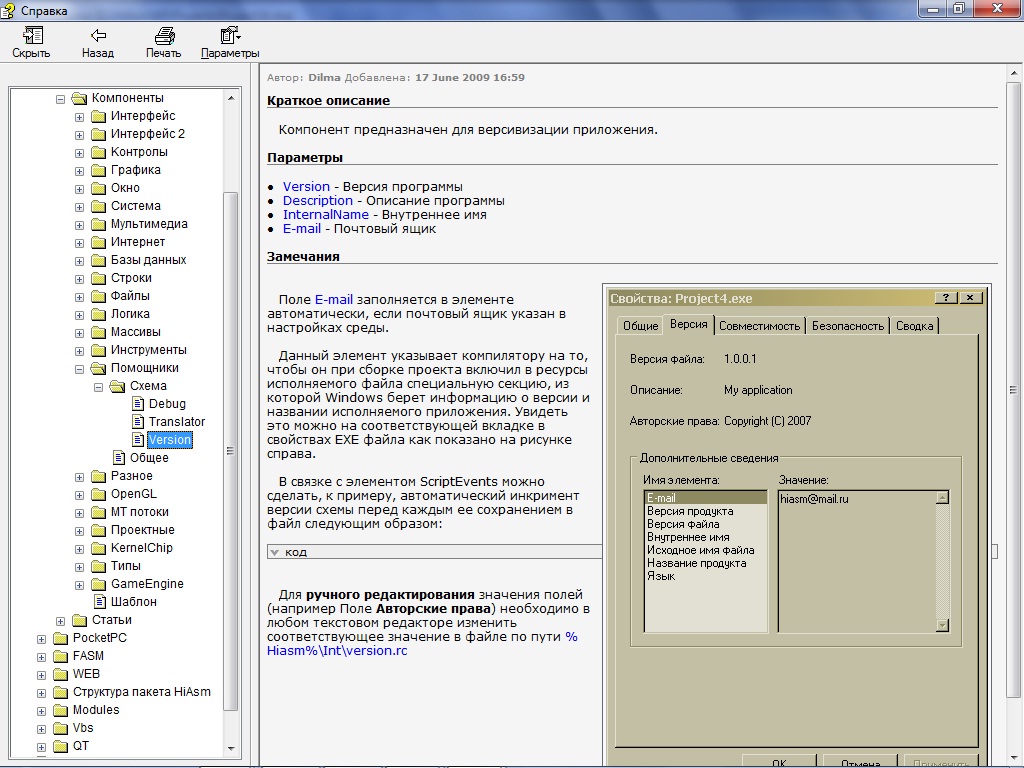Open the Translator topic in tree

coord(176,422)
